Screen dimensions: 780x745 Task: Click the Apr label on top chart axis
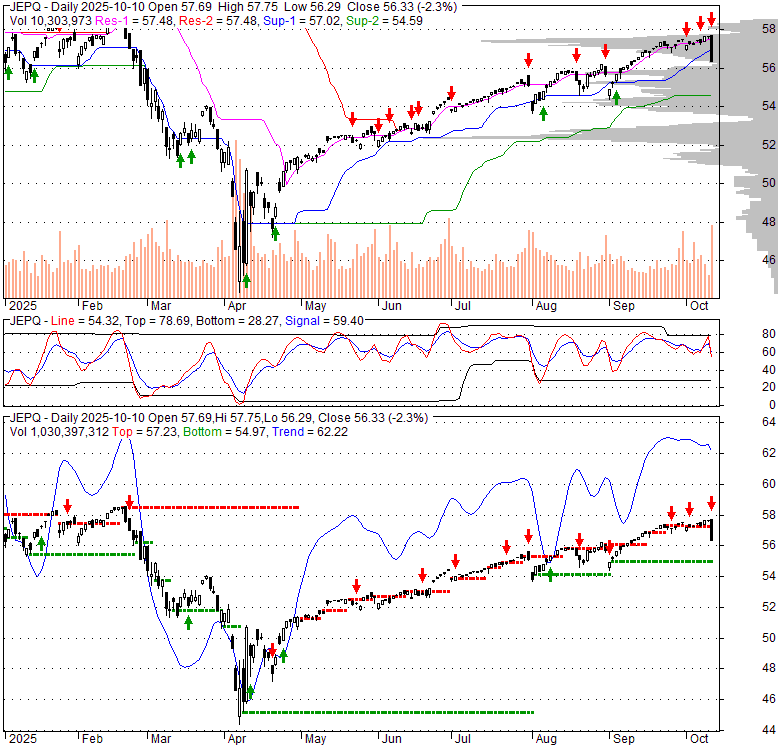click(x=237, y=306)
